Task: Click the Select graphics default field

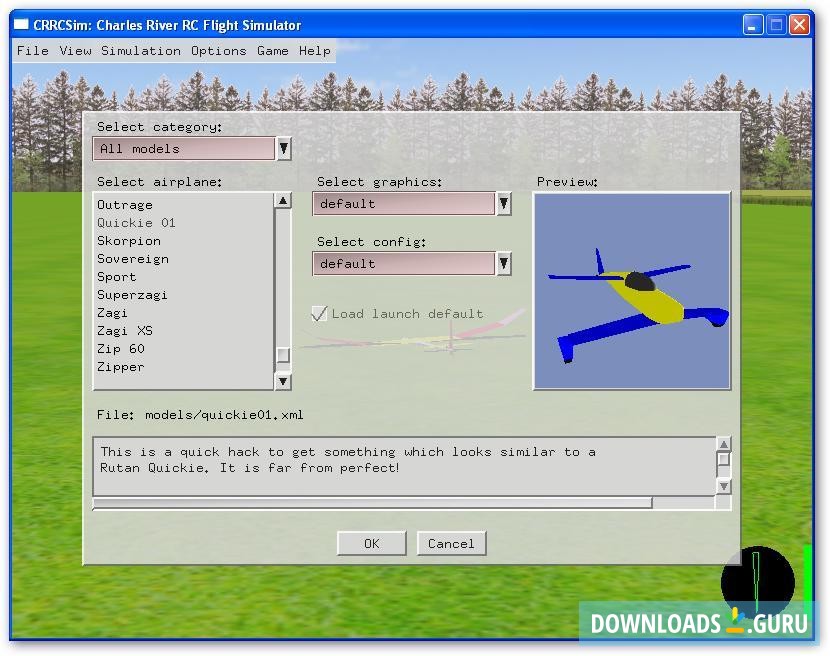Action: pos(404,203)
